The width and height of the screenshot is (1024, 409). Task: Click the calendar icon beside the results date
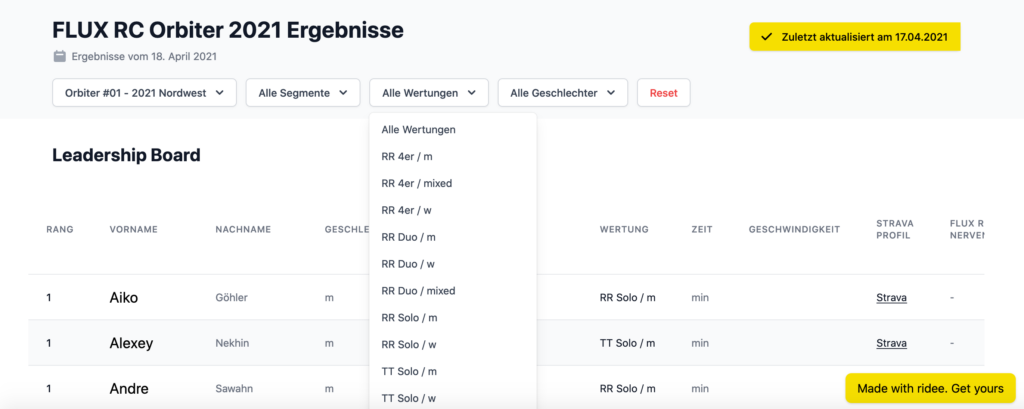click(60, 57)
